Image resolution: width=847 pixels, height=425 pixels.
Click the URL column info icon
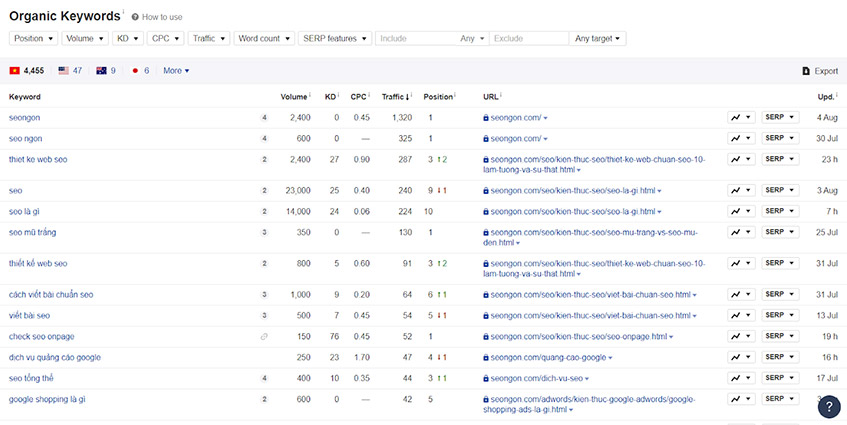[501, 96]
